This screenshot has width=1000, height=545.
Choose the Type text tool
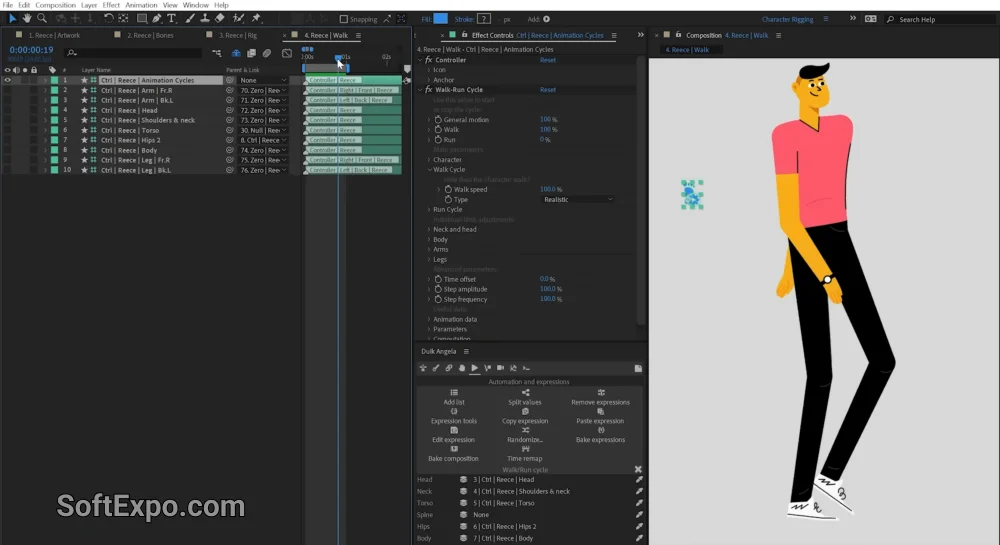[172, 18]
